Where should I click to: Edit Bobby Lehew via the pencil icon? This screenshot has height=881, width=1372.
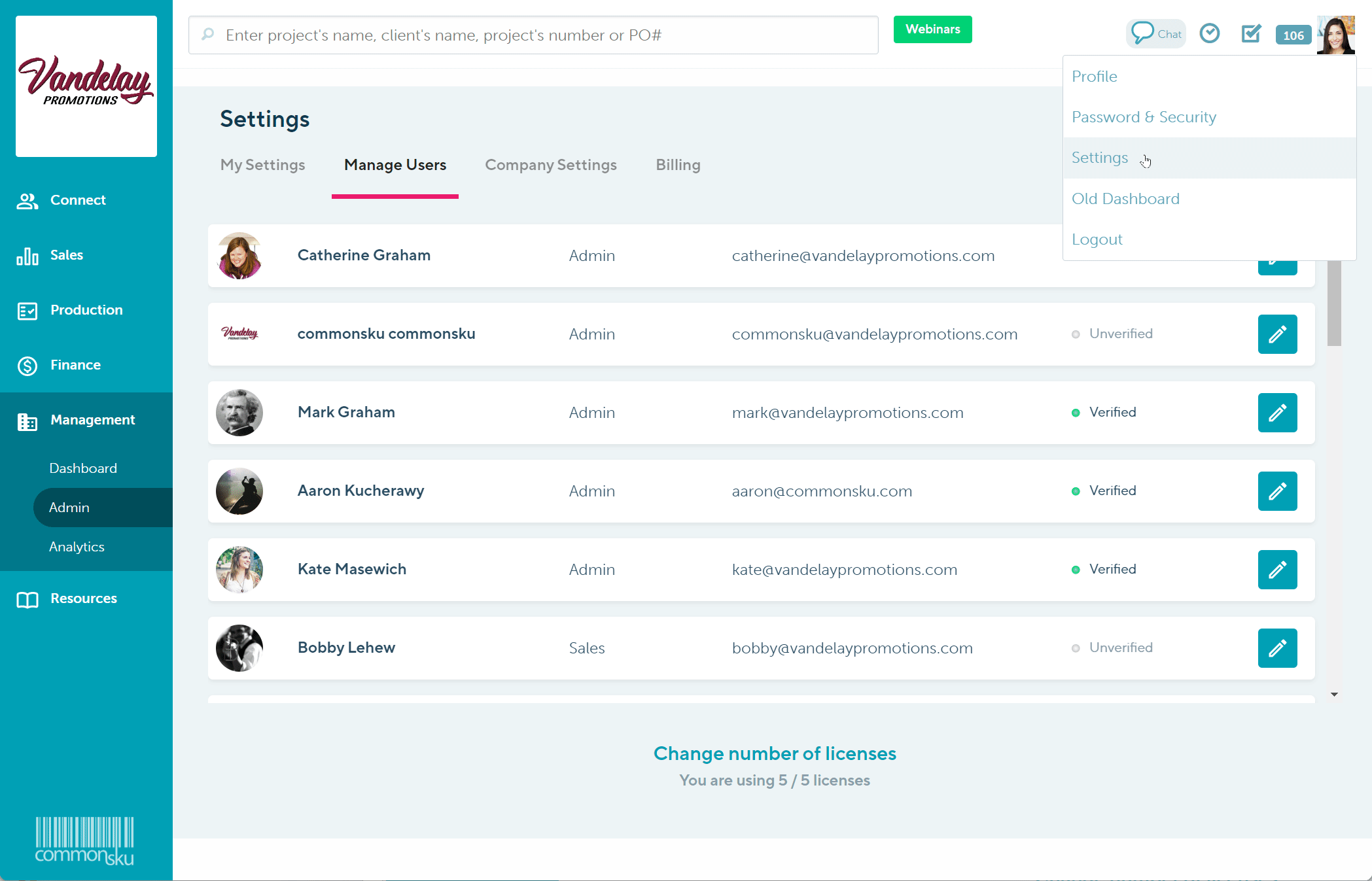click(x=1277, y=648)
